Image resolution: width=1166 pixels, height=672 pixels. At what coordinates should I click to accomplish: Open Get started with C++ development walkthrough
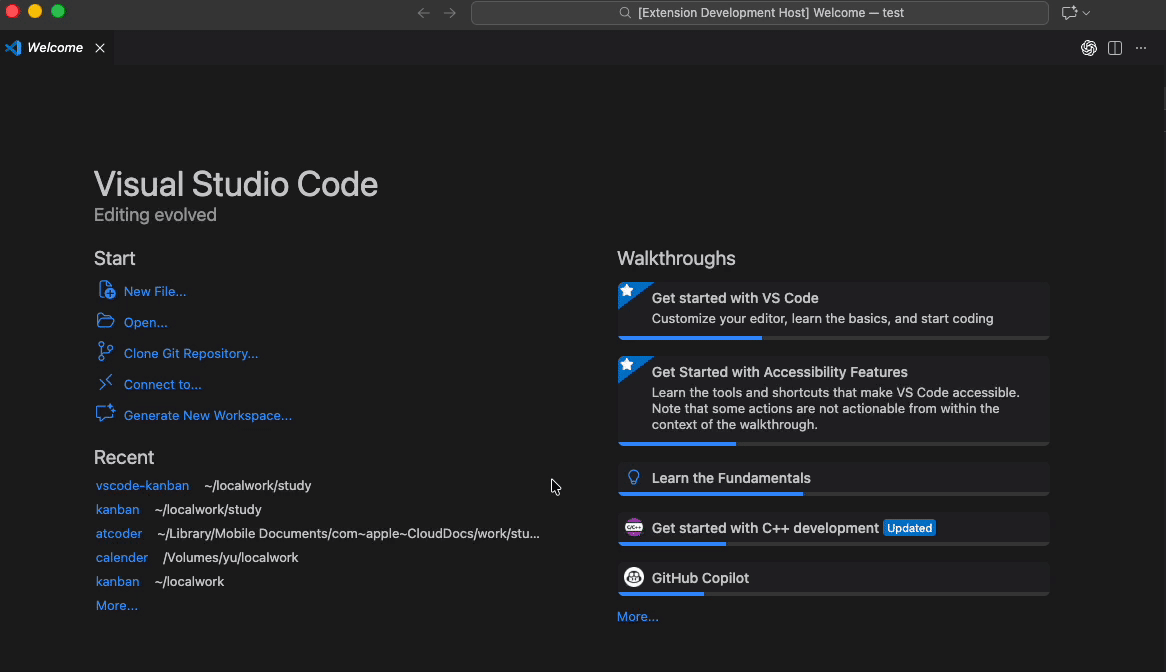[834, 529]
